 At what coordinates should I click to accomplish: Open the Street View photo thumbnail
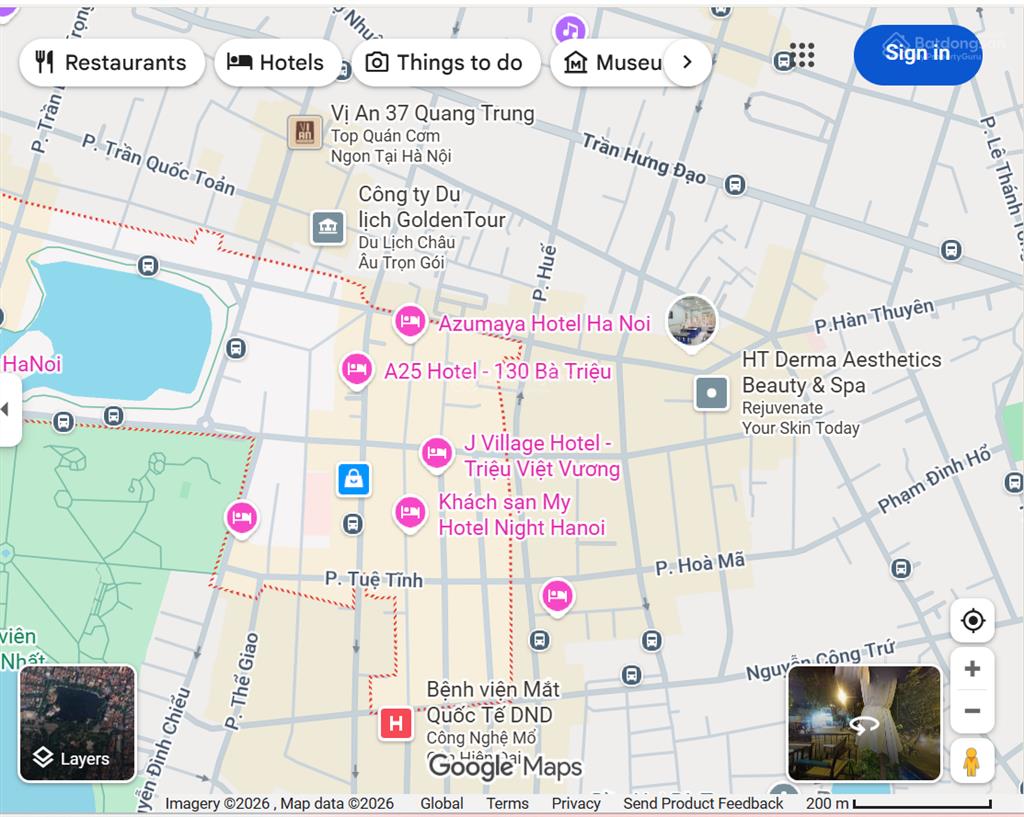click(864, 724)
